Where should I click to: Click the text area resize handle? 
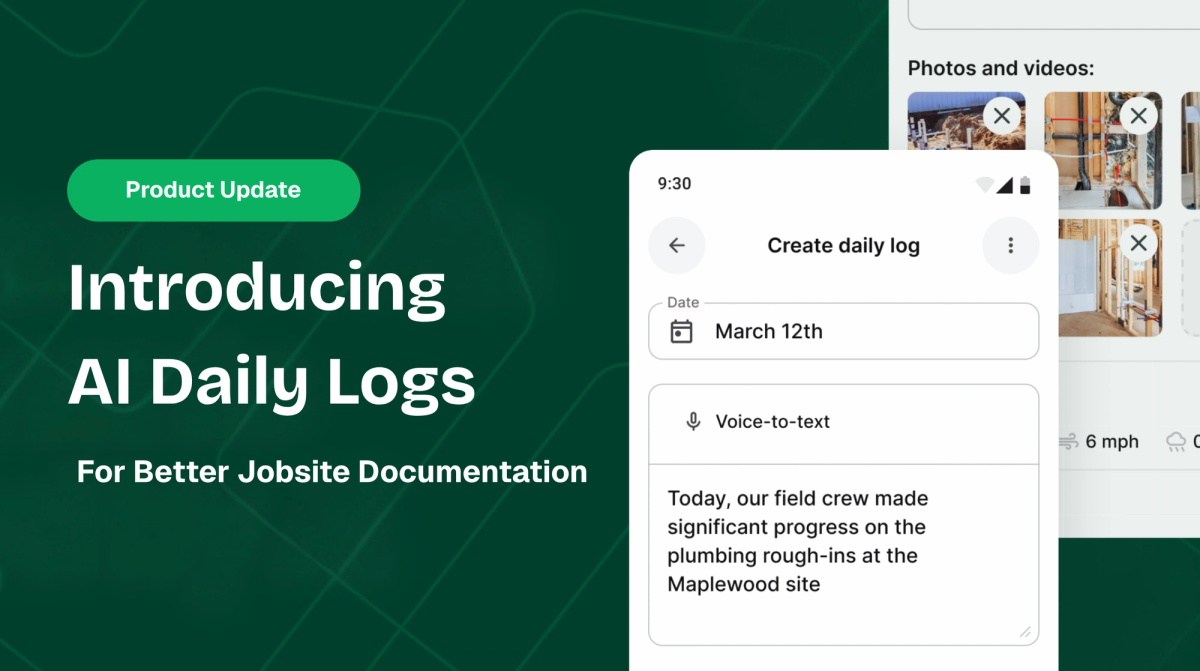(x=1026, y=631)
